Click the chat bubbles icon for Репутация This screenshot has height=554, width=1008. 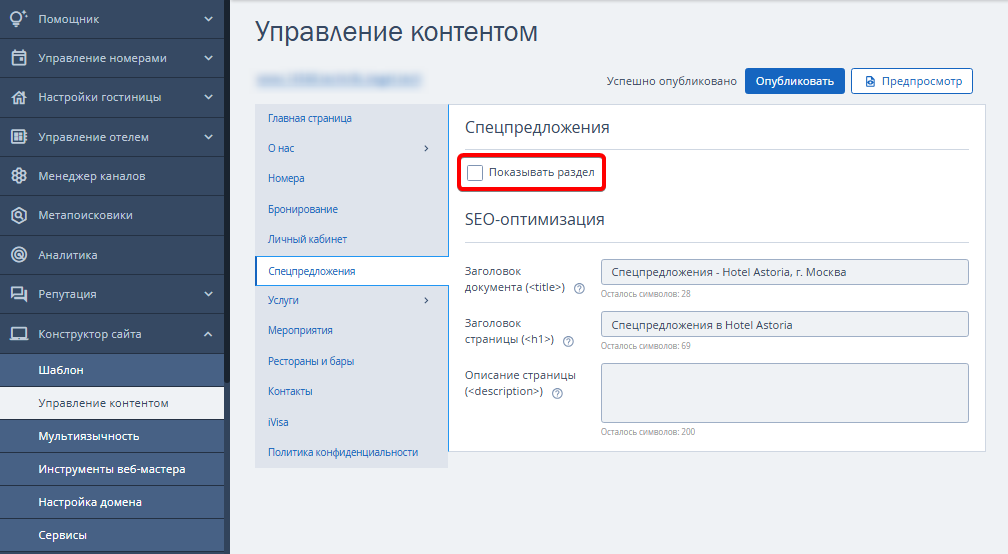click(x=19, y=294)
